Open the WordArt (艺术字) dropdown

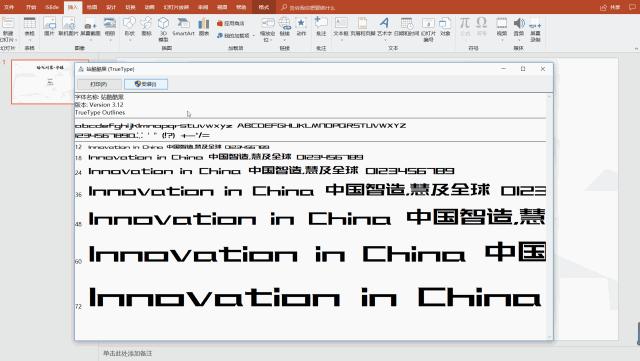click(x=384, y=40)
